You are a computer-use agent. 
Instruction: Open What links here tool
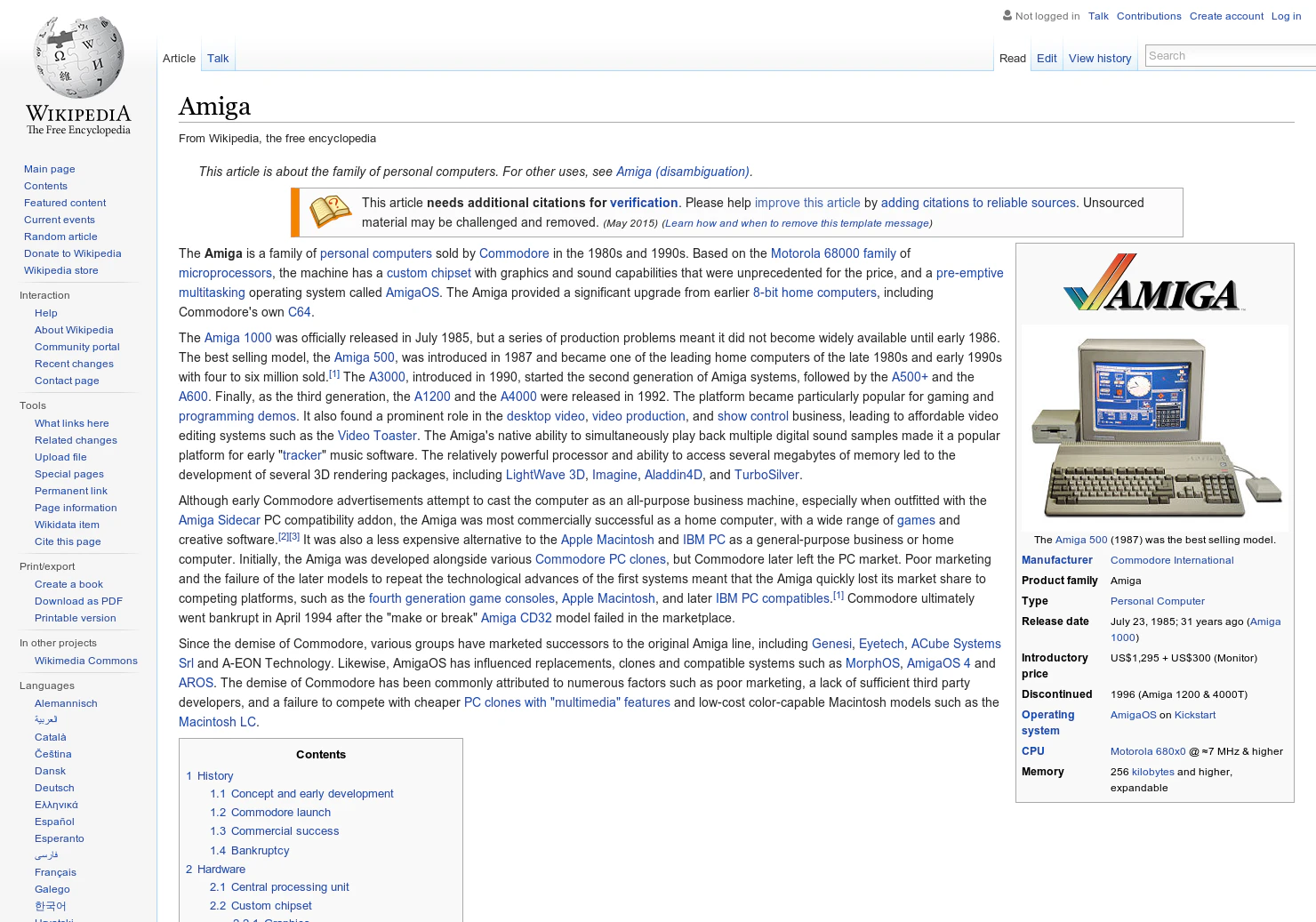tap(72, 423)
